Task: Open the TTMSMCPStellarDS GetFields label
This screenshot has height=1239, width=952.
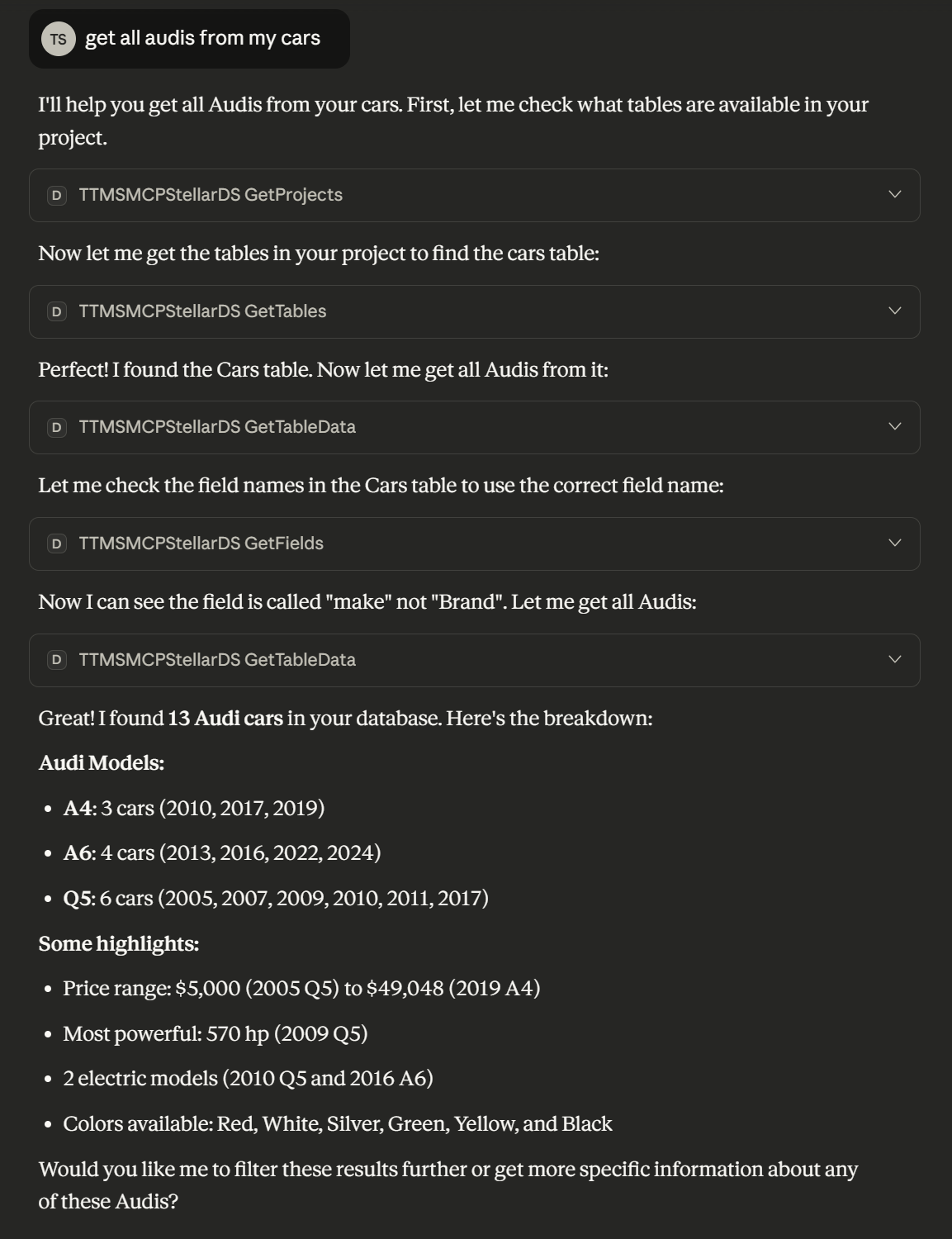Action: (201, 544)
